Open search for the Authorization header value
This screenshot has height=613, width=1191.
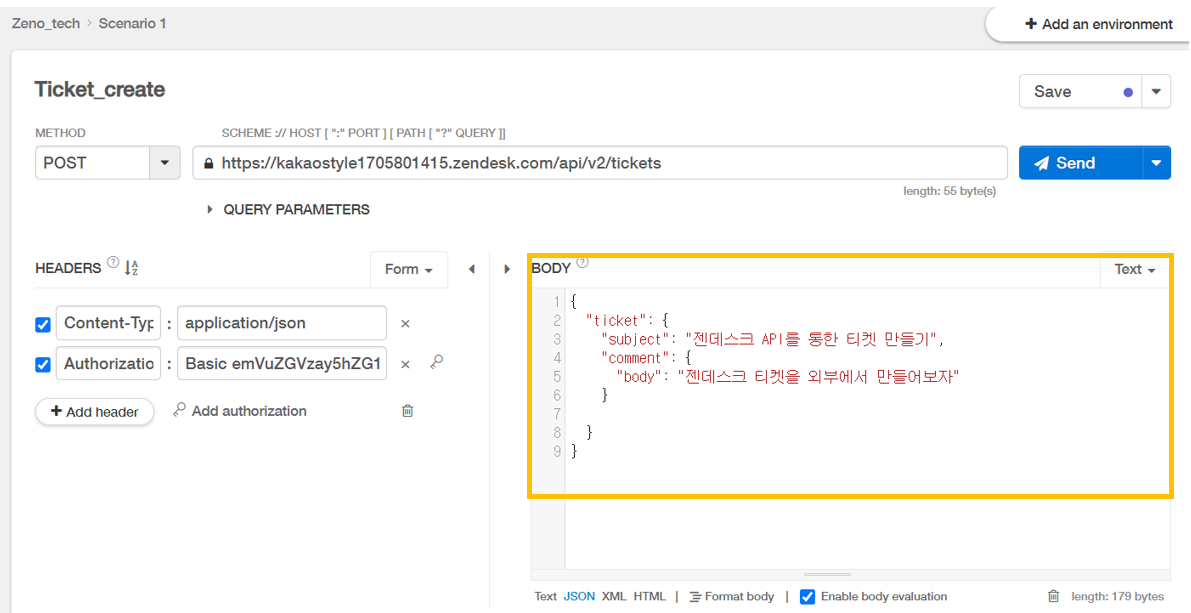(436, 363)
